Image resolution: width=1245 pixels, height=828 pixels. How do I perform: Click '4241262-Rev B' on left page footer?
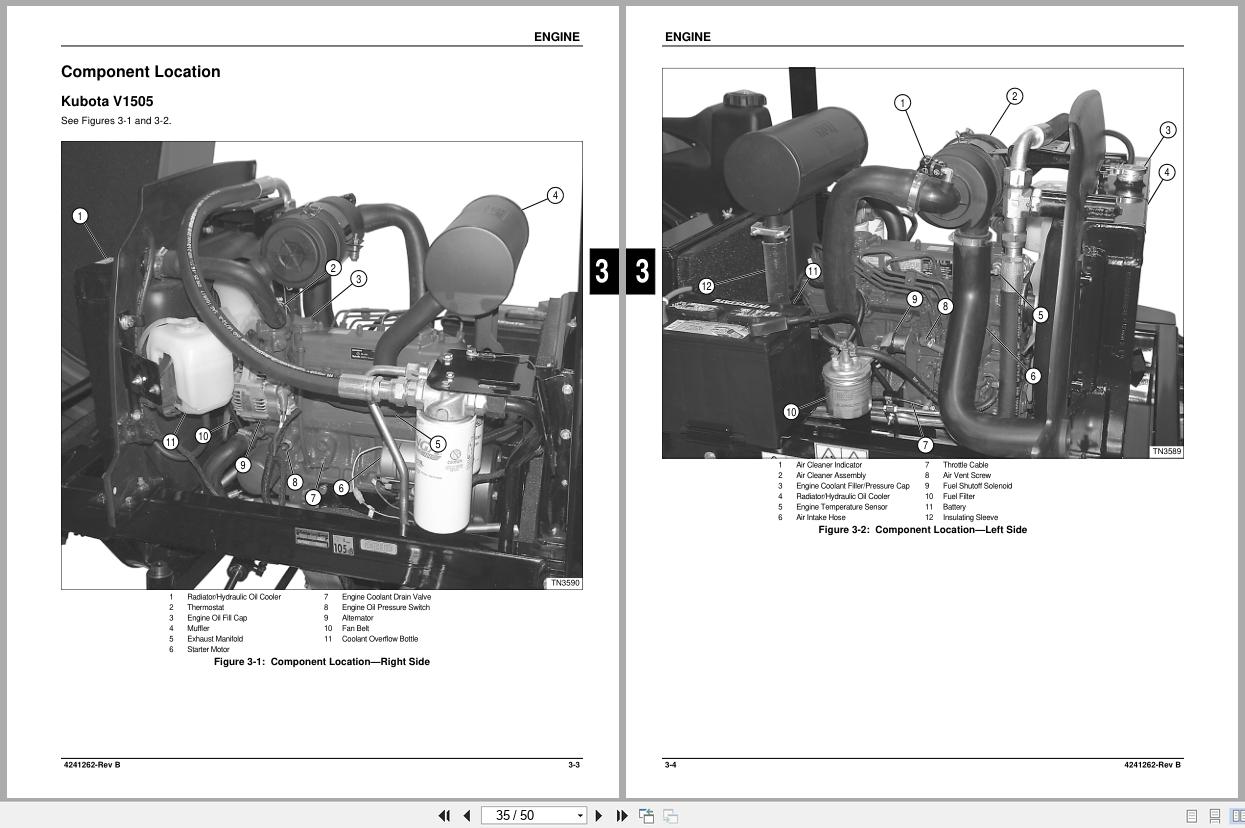92,765
